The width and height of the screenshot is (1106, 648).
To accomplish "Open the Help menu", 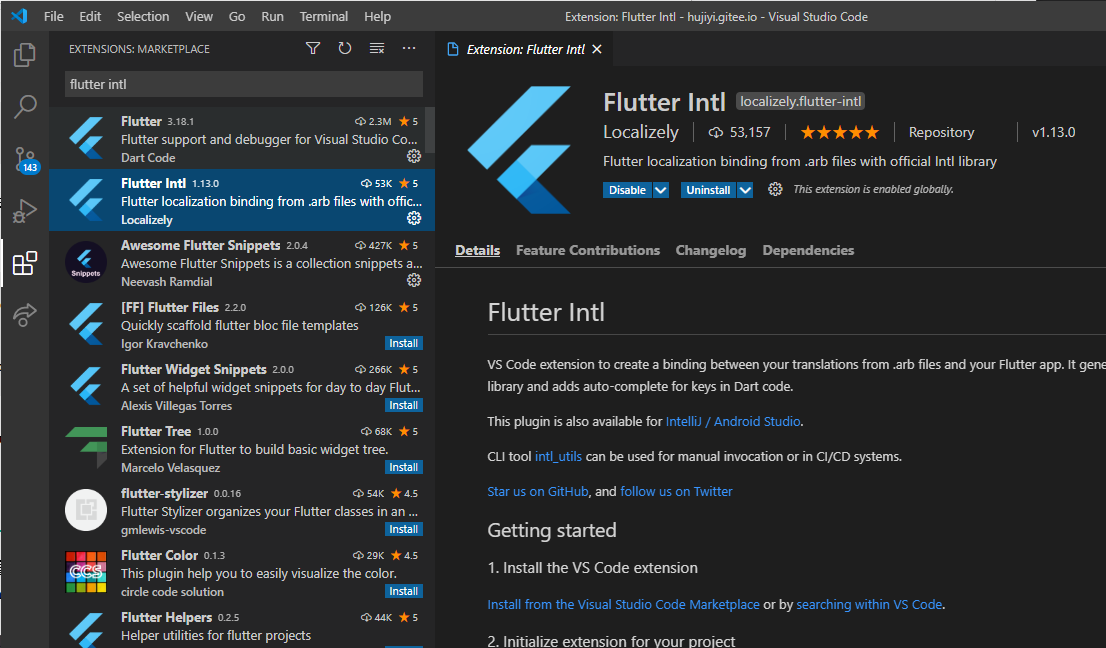I will 377,16.
